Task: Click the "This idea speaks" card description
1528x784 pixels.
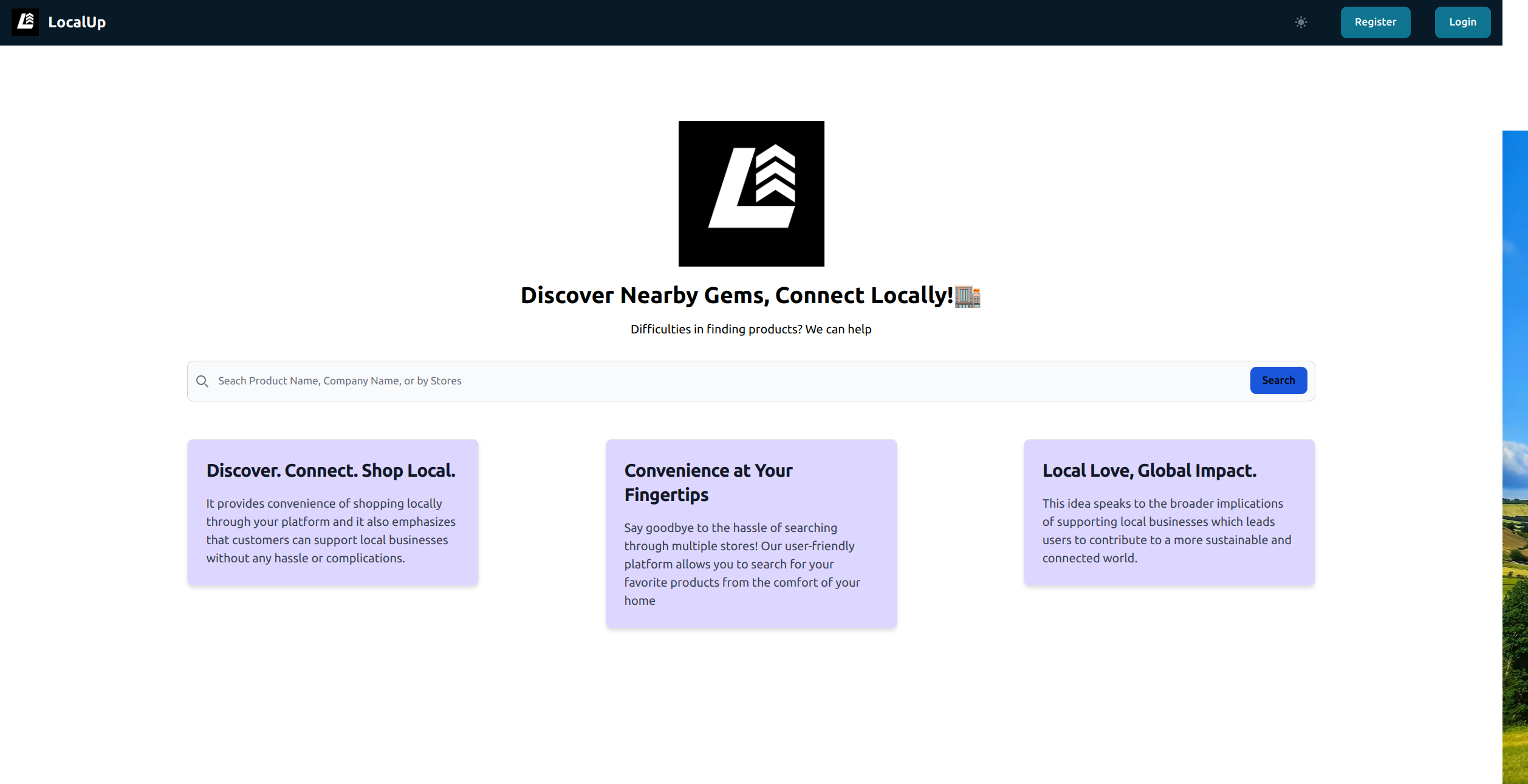Action: 1167,531
